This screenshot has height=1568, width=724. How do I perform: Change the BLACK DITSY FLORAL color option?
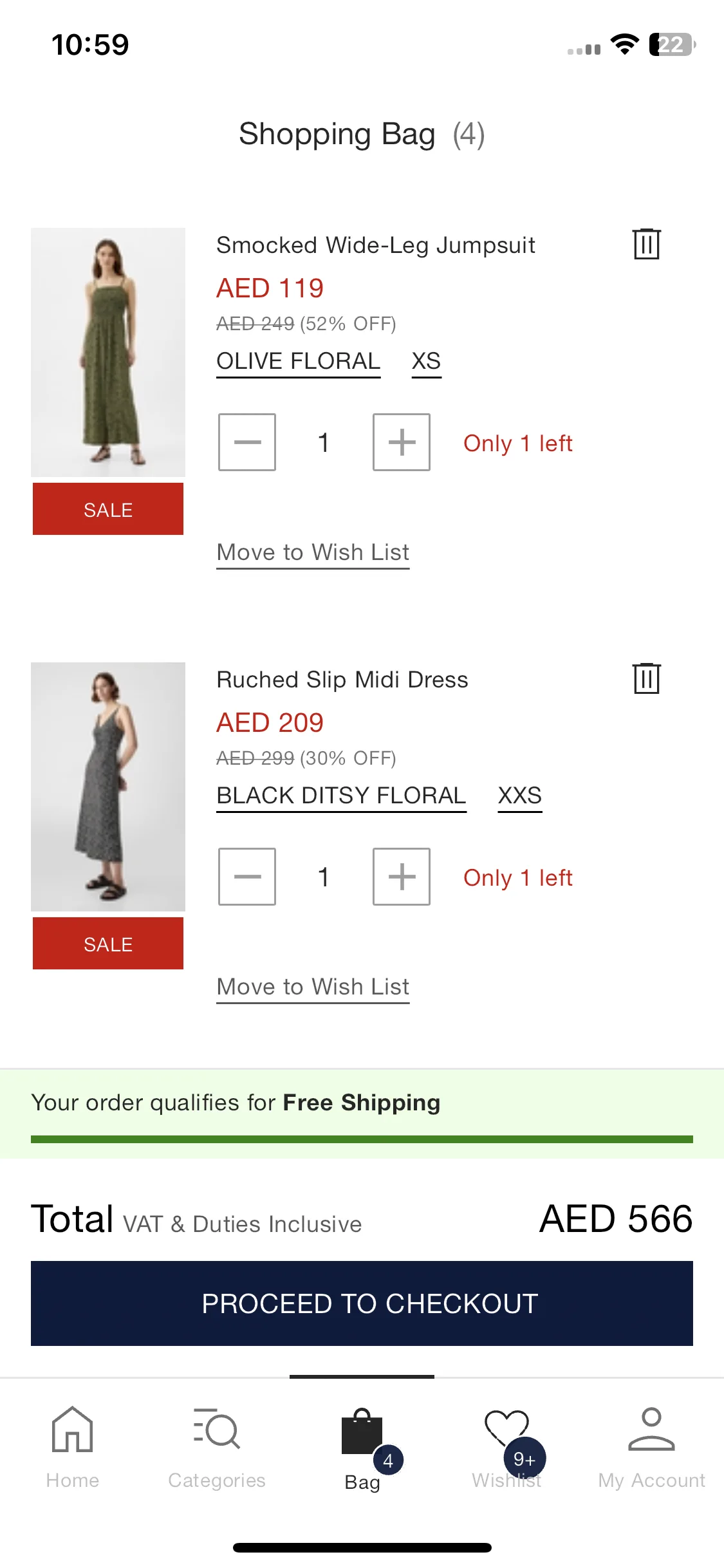(x=341, y=796)
